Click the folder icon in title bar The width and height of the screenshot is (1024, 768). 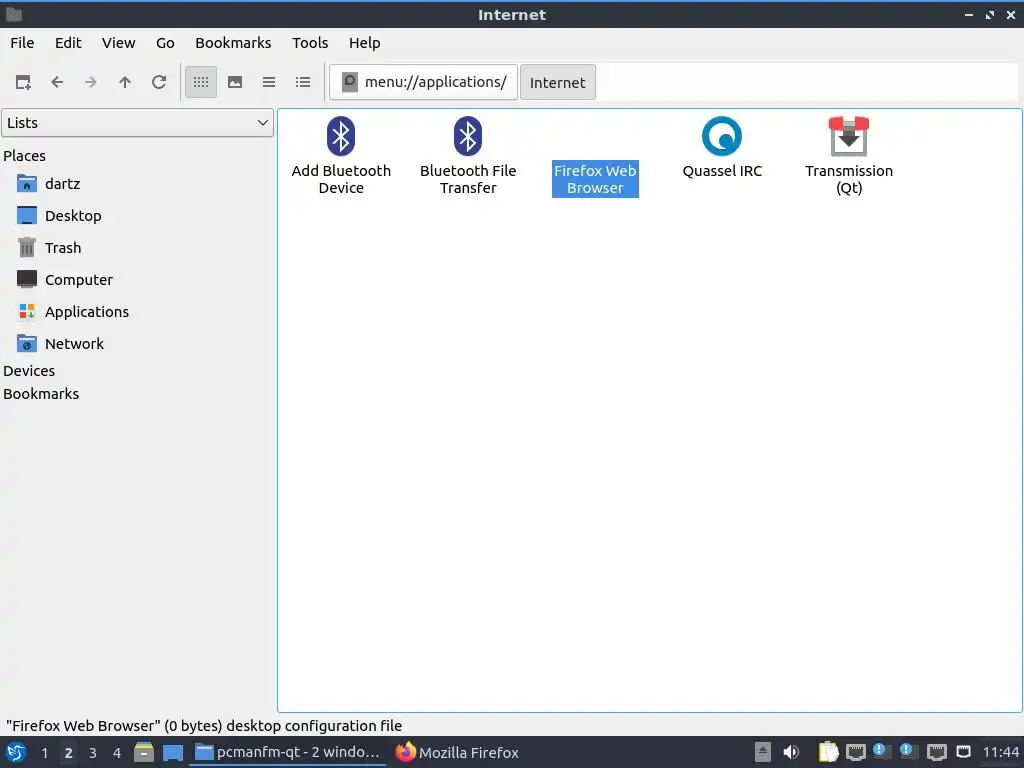[x=14, y=14]
